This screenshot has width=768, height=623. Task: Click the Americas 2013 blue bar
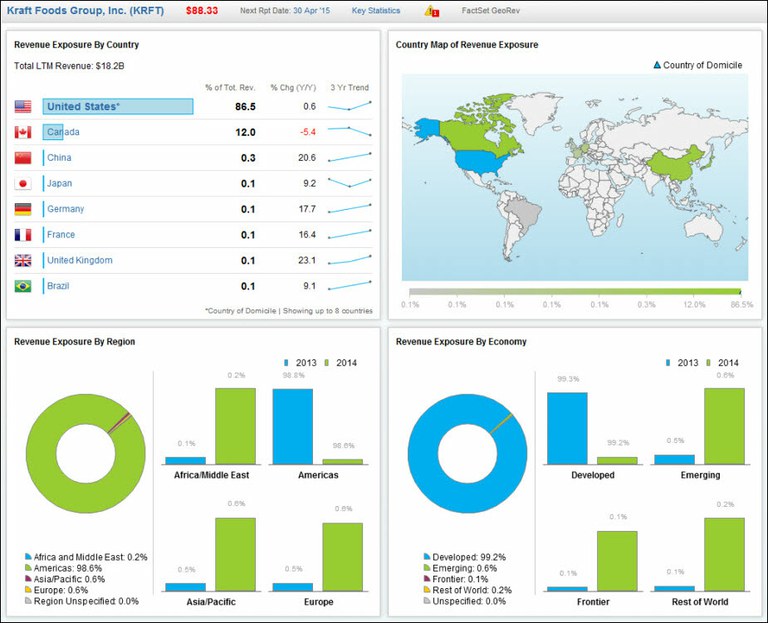click(292, 427)
